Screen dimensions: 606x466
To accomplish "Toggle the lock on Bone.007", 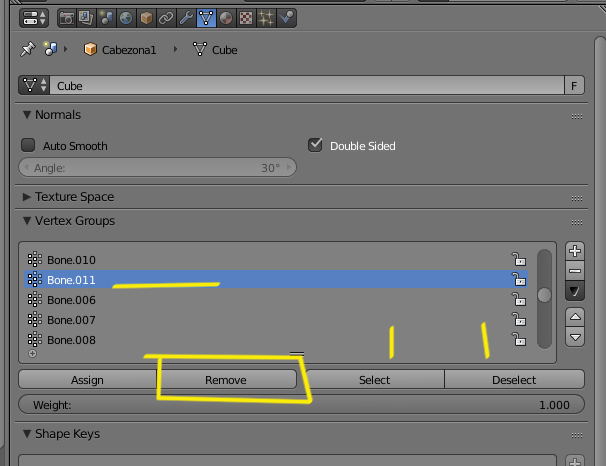I will [x=519, y=320].
